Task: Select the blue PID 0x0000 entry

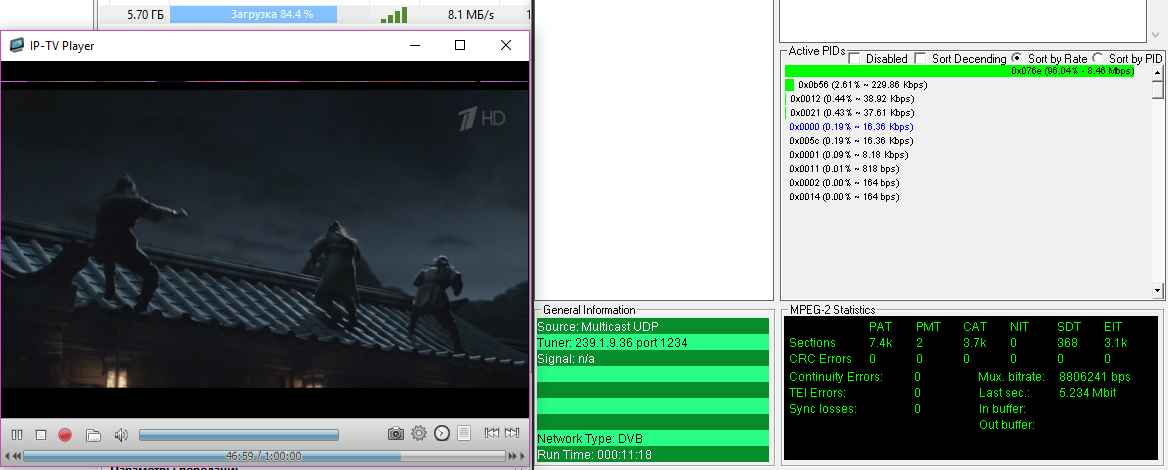Action: coord(851,127)
